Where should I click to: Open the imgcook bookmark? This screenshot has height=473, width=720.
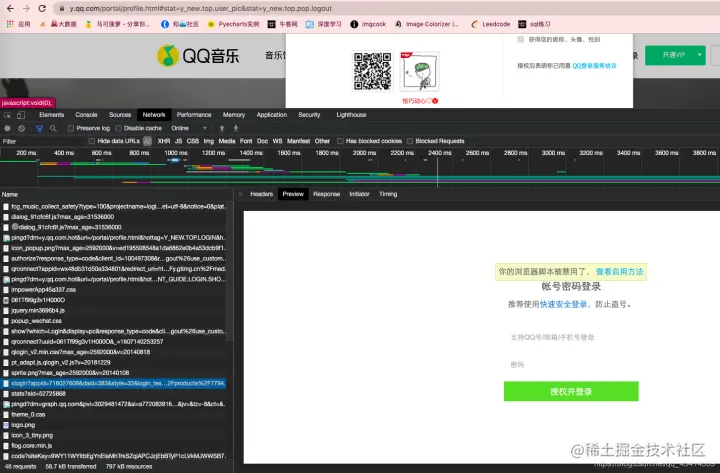click(x=368, y=24)
